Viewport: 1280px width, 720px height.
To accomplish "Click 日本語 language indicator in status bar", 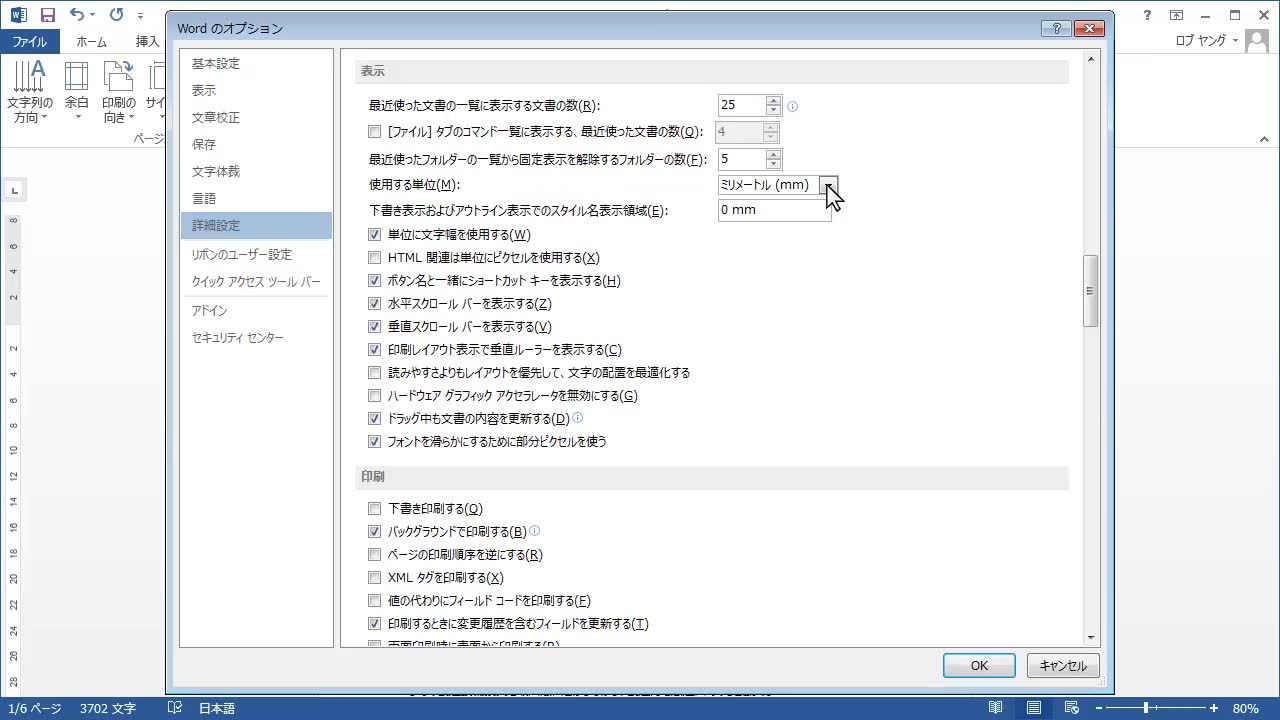I will point(216,708).
